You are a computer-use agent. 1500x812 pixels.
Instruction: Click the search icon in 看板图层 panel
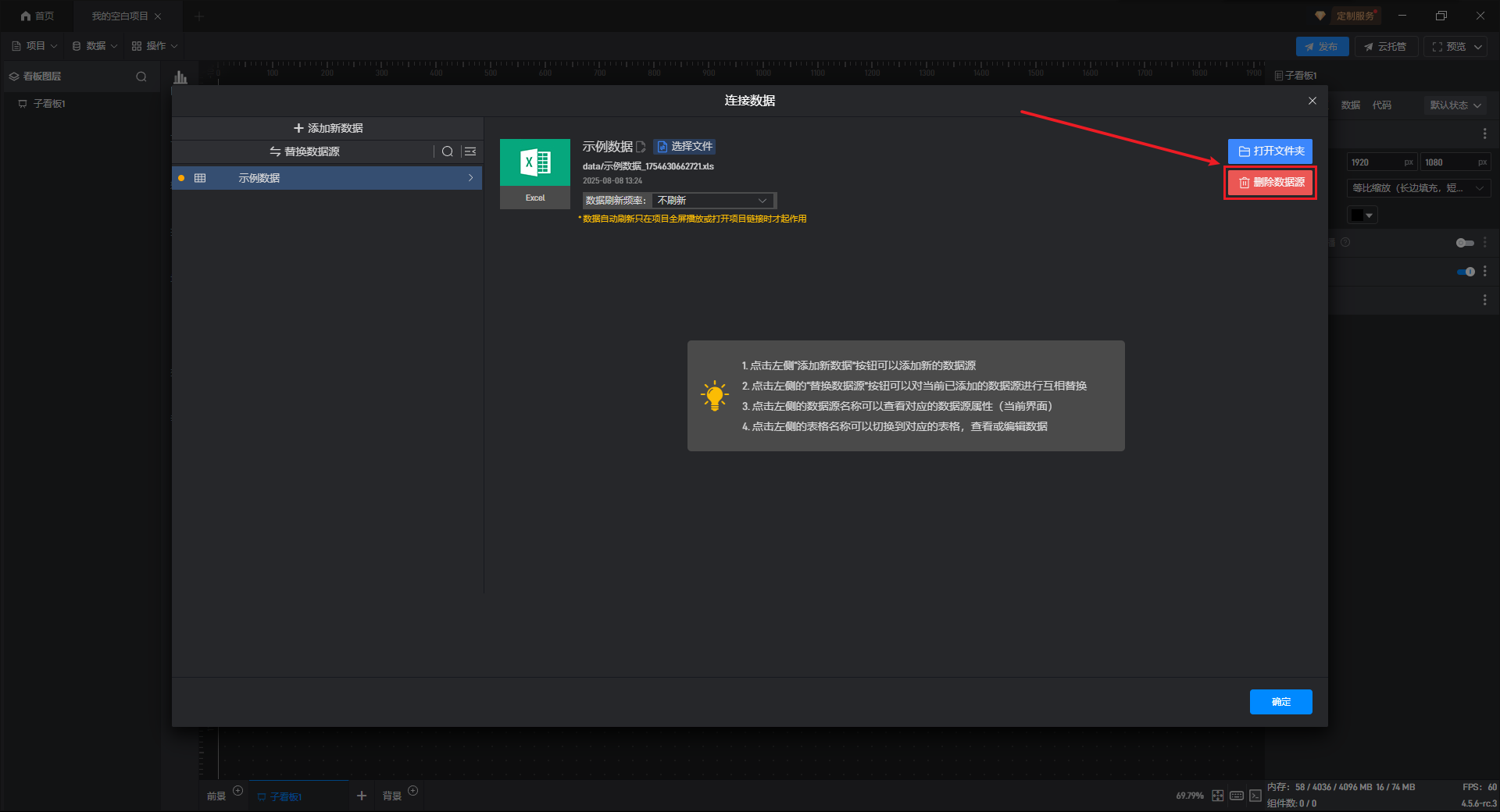[141, 77]
